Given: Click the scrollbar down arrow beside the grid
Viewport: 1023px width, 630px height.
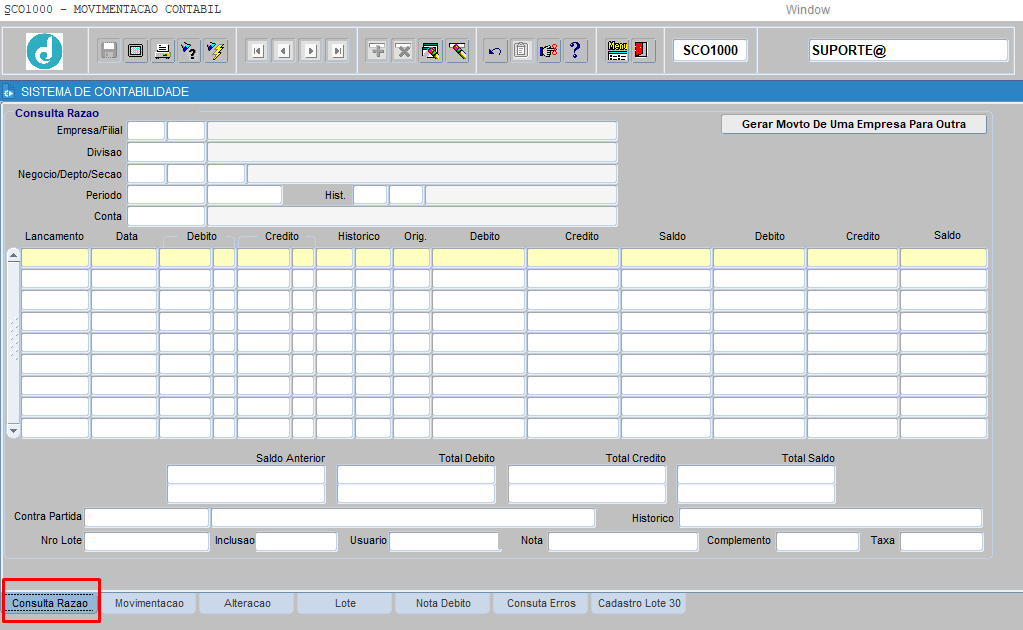Looking at the screenshot, I should (x=13, y=430).
